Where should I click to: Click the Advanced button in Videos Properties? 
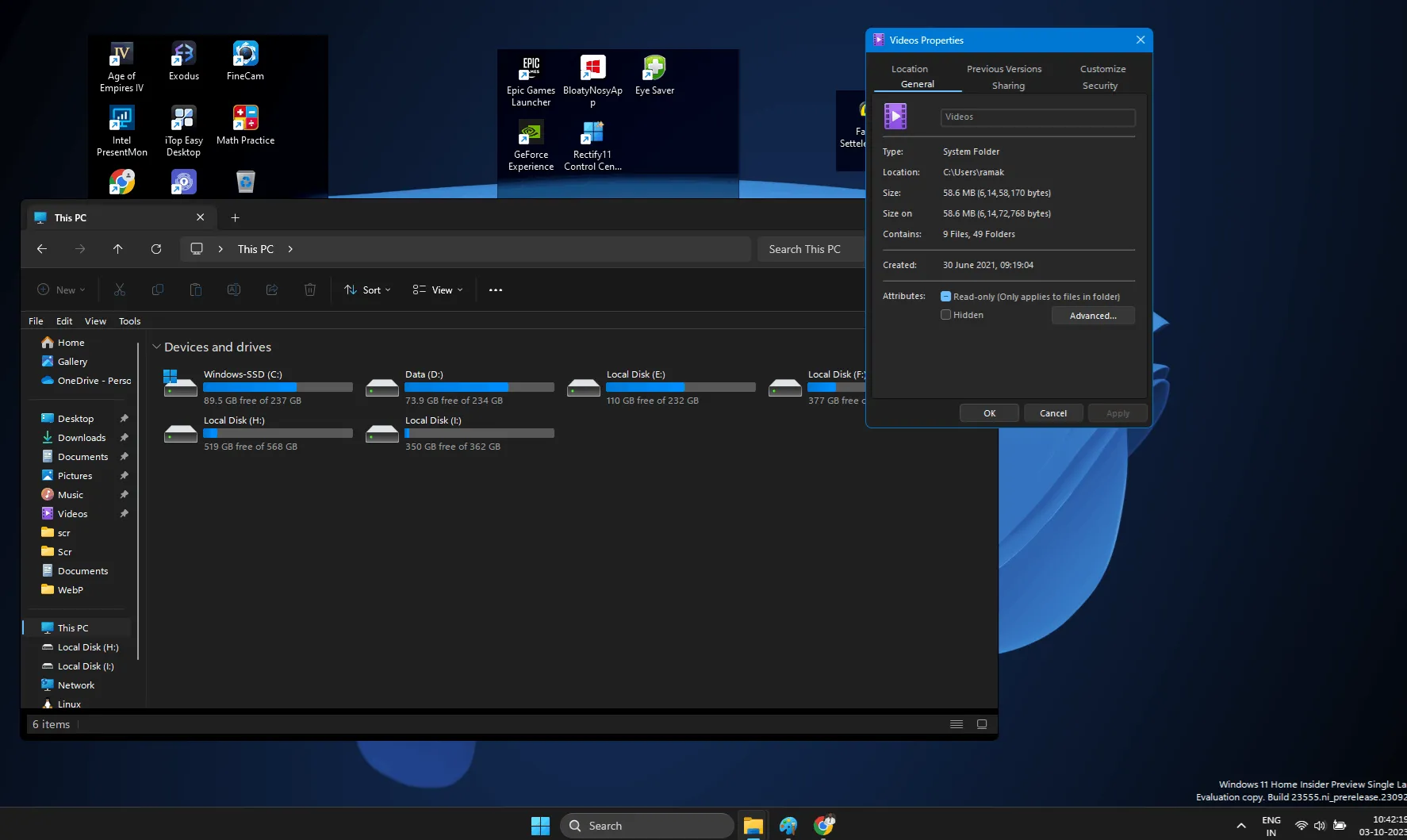1093,315
